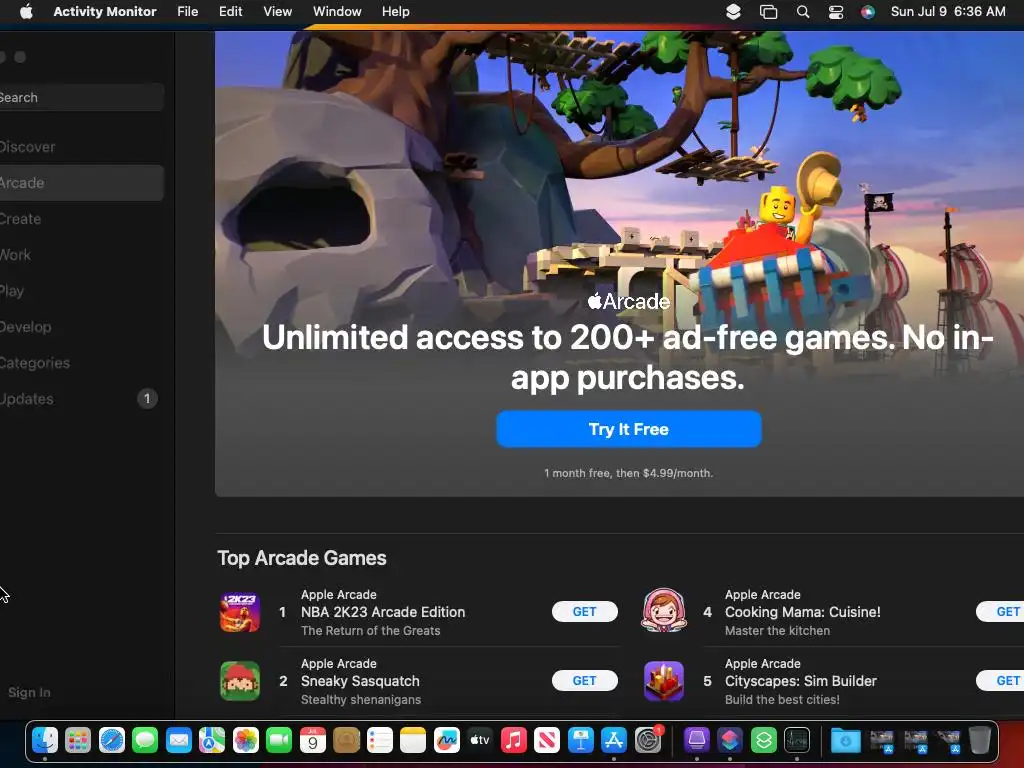Open Categories in the sidebar
The width and height of the screenshot is (1024, 768).
[81, 362]
